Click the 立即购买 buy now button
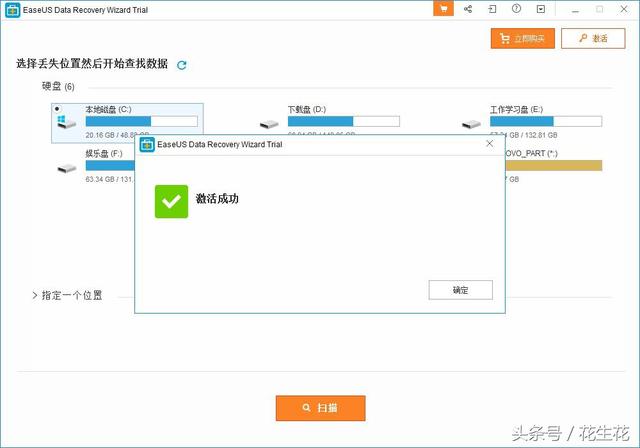This screenshot has width=640, height=448. (x=522, y=38)
